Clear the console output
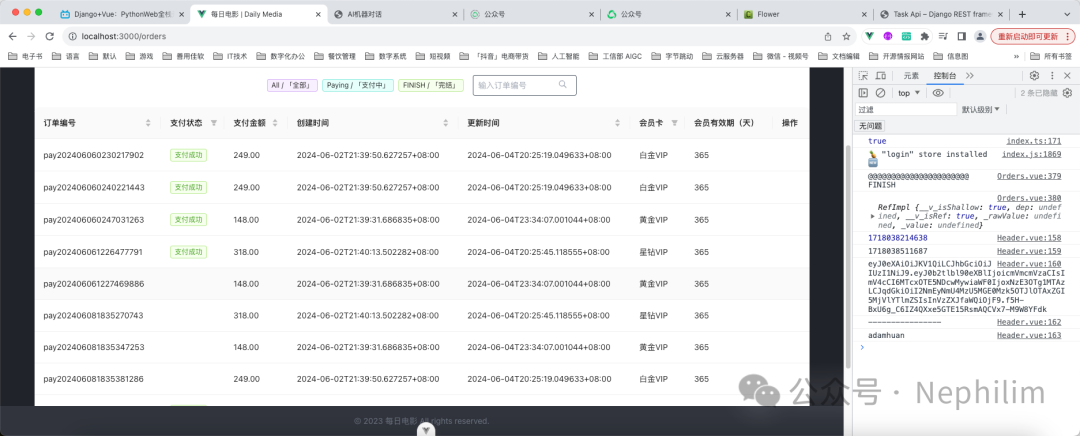The width and height of the screenshot is (1080, 436). click(880, 93)
